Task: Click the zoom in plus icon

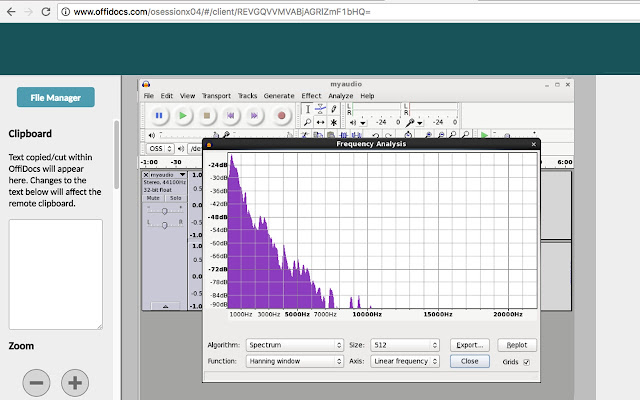Action: [x=75, y=382]
